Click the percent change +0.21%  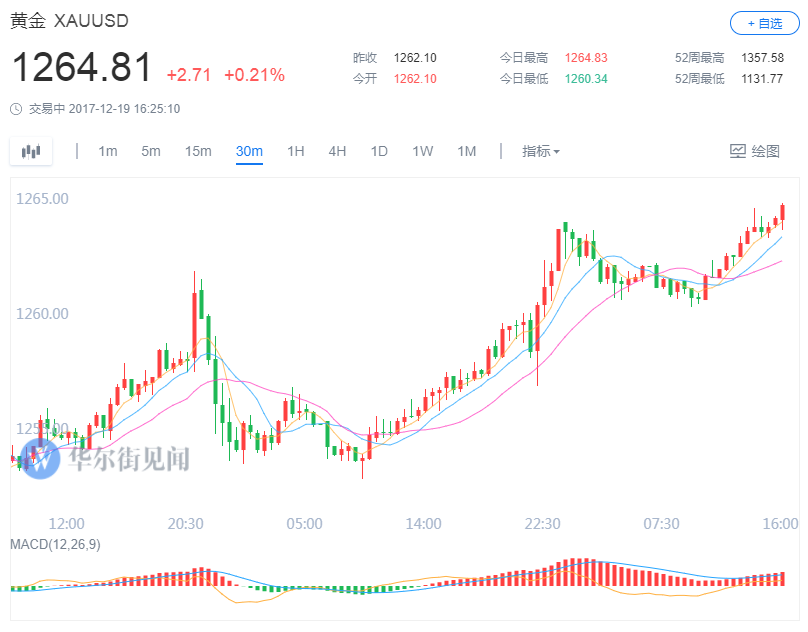click(255, 75)
